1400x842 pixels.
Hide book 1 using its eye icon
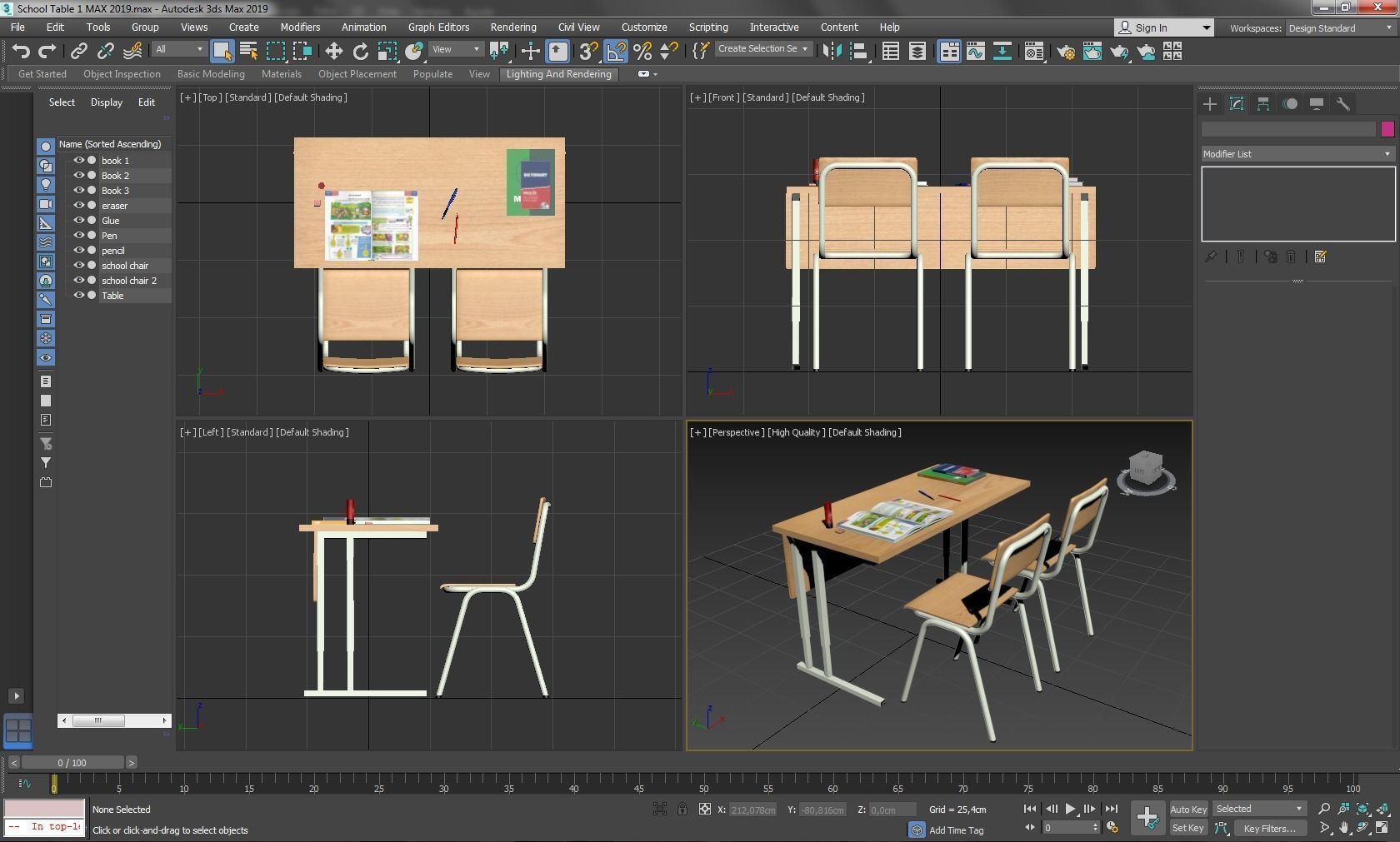(x=79, y=160)
